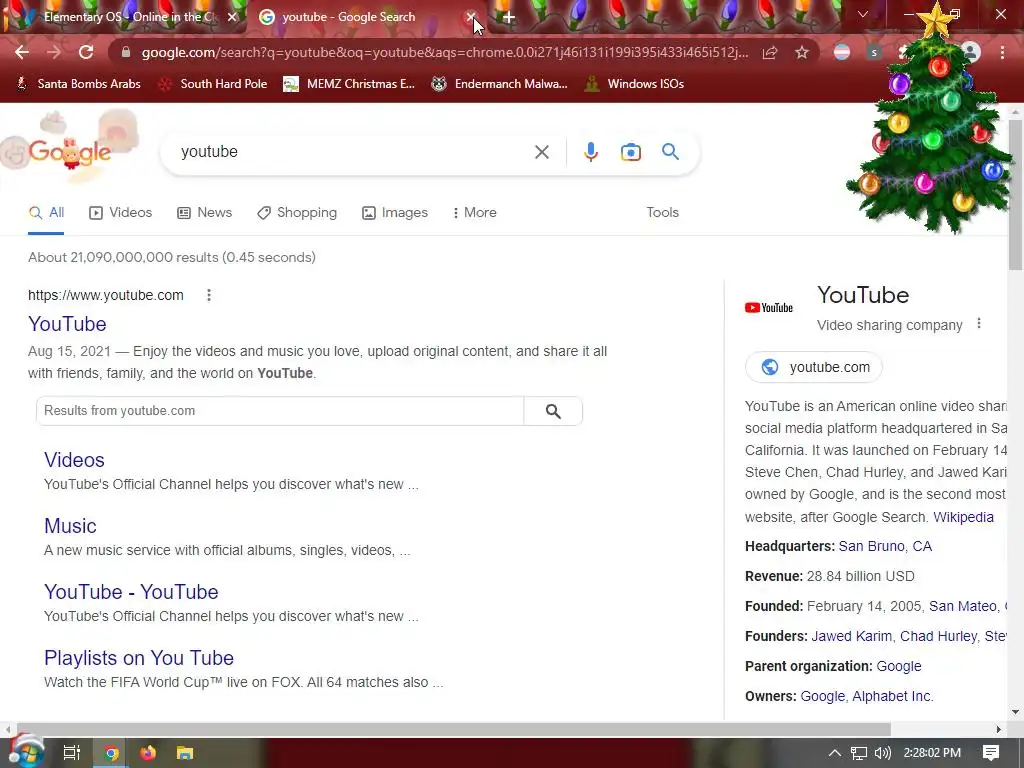The image size is (1024, 768).
Task: Open options dots beside youtube.com result URL
Action: coord(209,295)
